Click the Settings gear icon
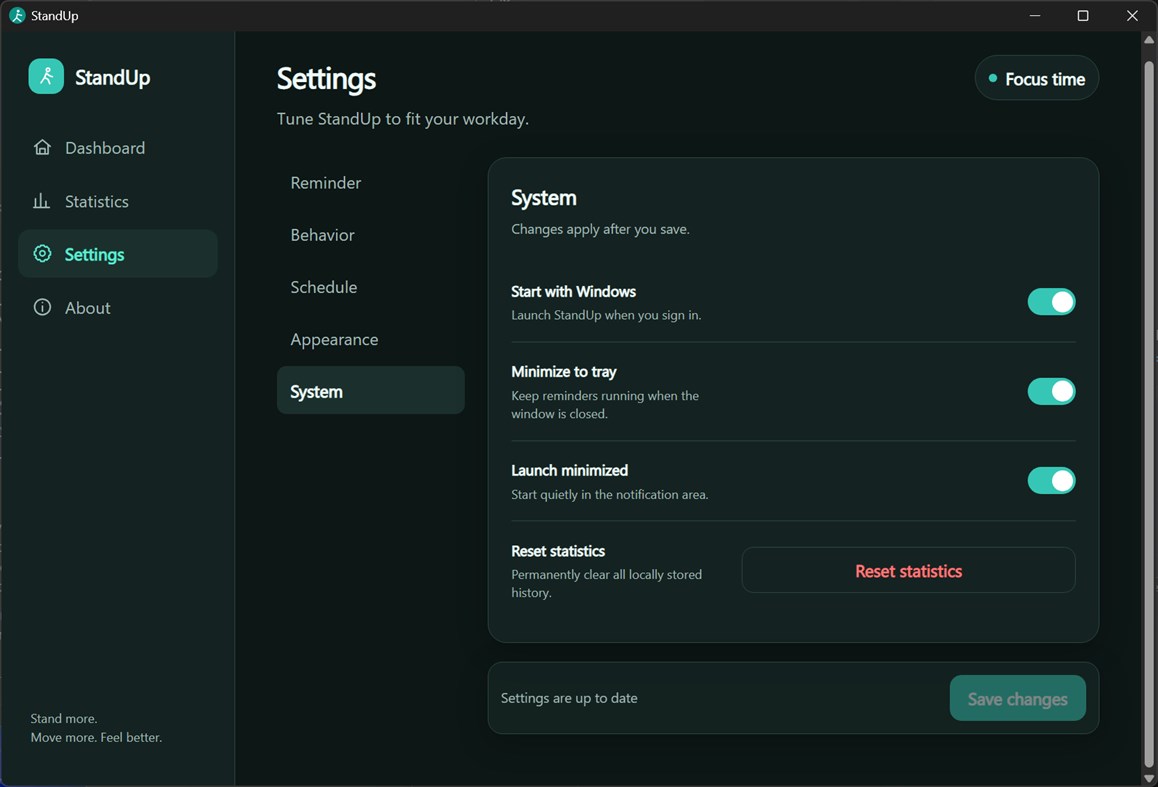The image size is (1158, 787). pyautogui.click(x=42, y=254)
